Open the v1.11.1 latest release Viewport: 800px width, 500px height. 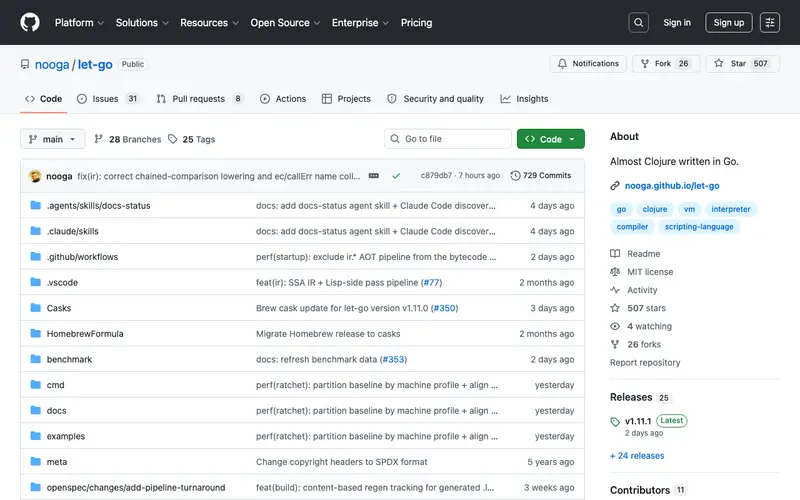pyautogui.click(x=638, y=421)
